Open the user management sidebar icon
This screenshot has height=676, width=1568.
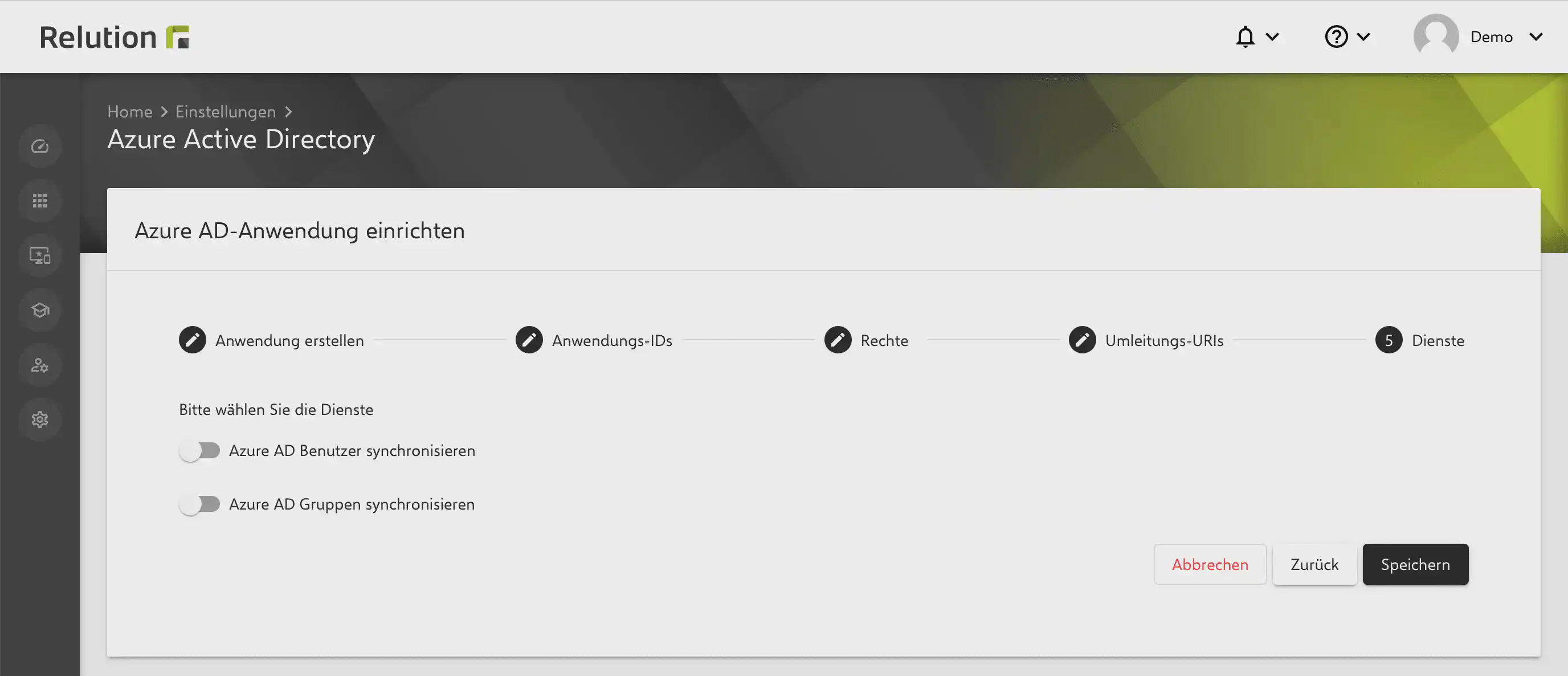coord(39,365)
